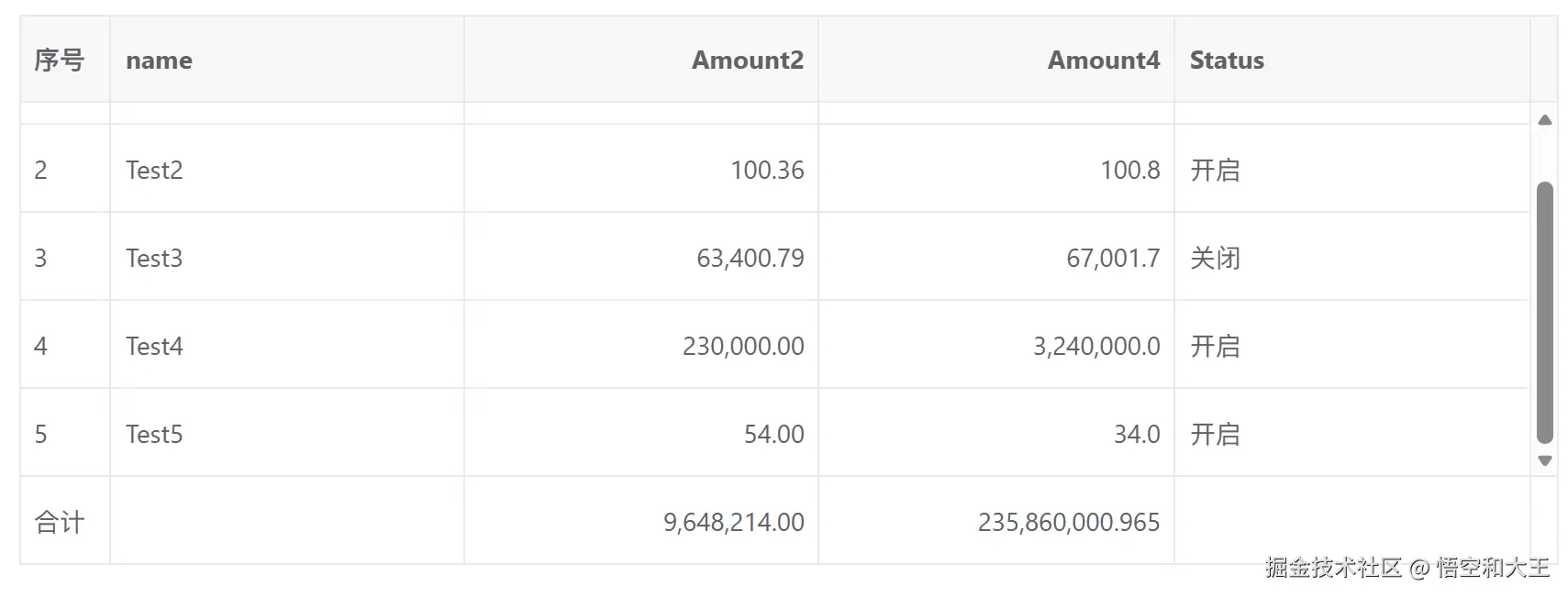The height and width of the screenshot is (598, 1568).
Task: Click the 63,400.79 Amount2 cell
Action: point(750,259)
